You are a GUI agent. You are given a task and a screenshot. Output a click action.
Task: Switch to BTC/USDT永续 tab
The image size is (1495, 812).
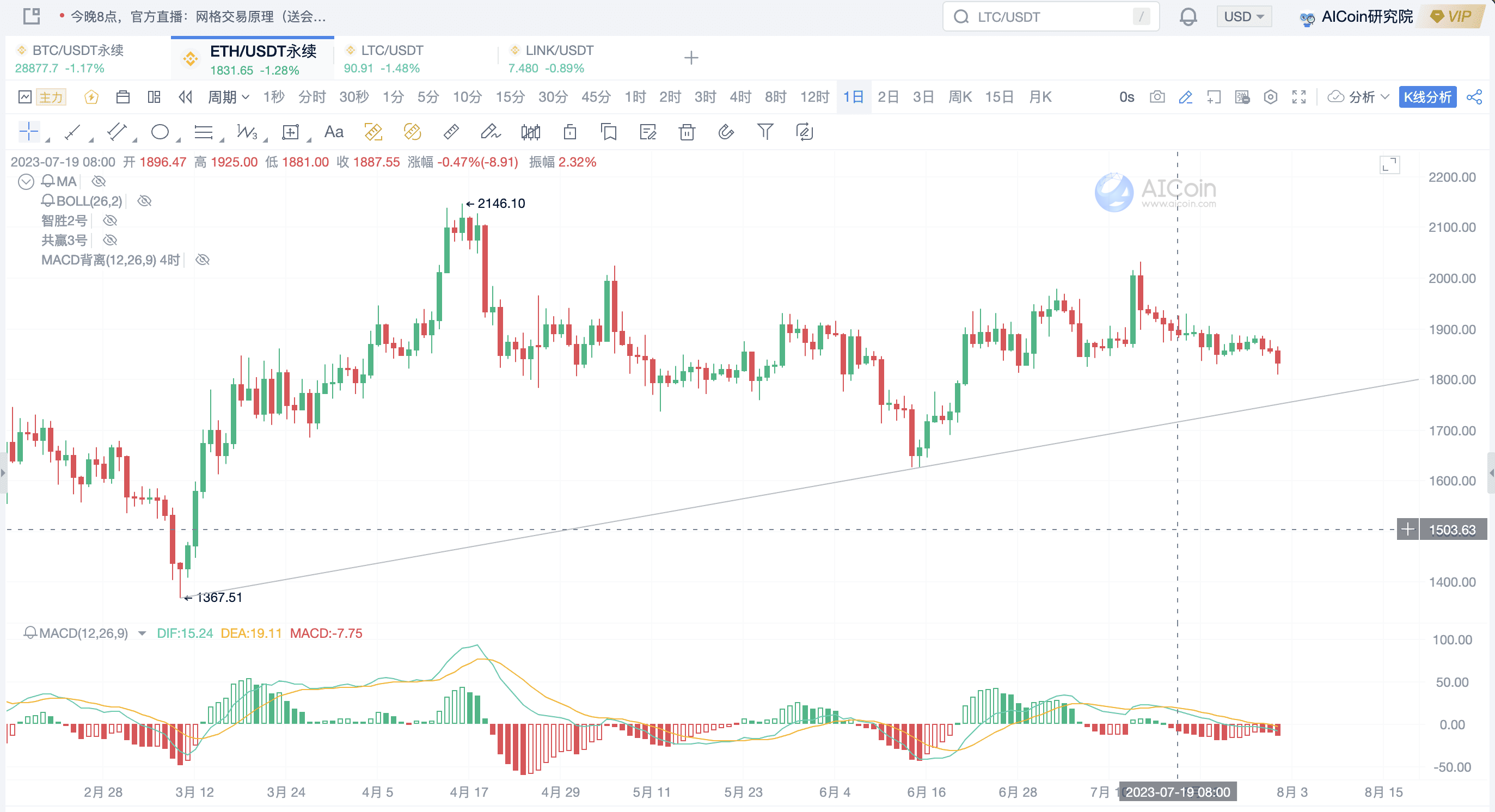coord(87,59)
